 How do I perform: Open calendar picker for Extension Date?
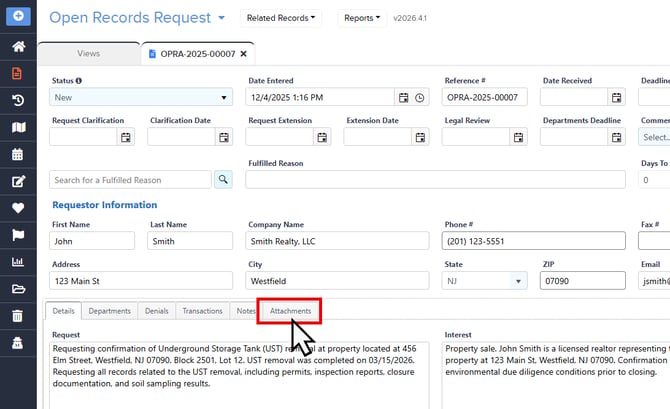pos(420,137)
